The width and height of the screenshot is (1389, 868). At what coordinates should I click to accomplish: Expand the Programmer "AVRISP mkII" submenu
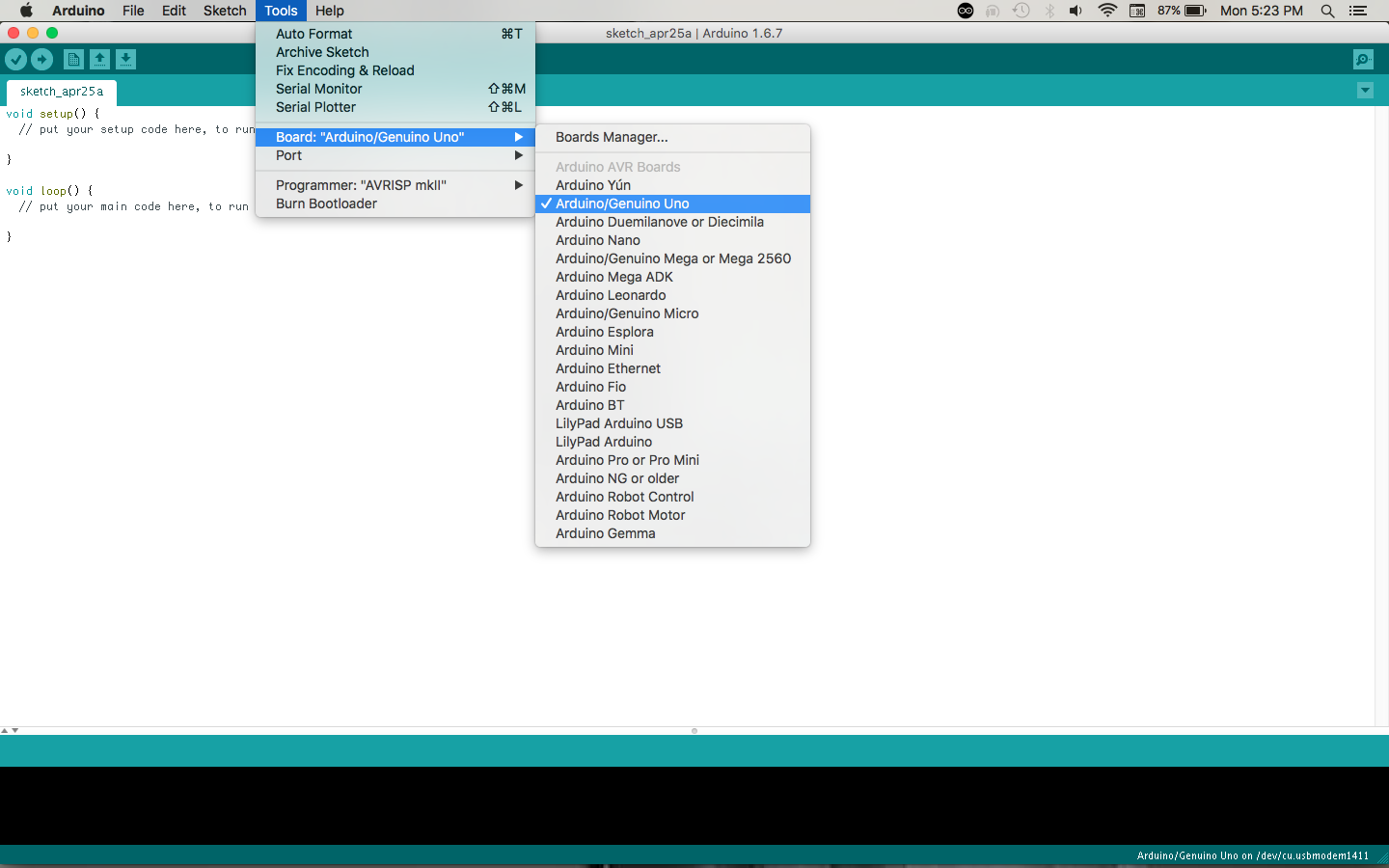pyautogui.click(x=395, y=185)
